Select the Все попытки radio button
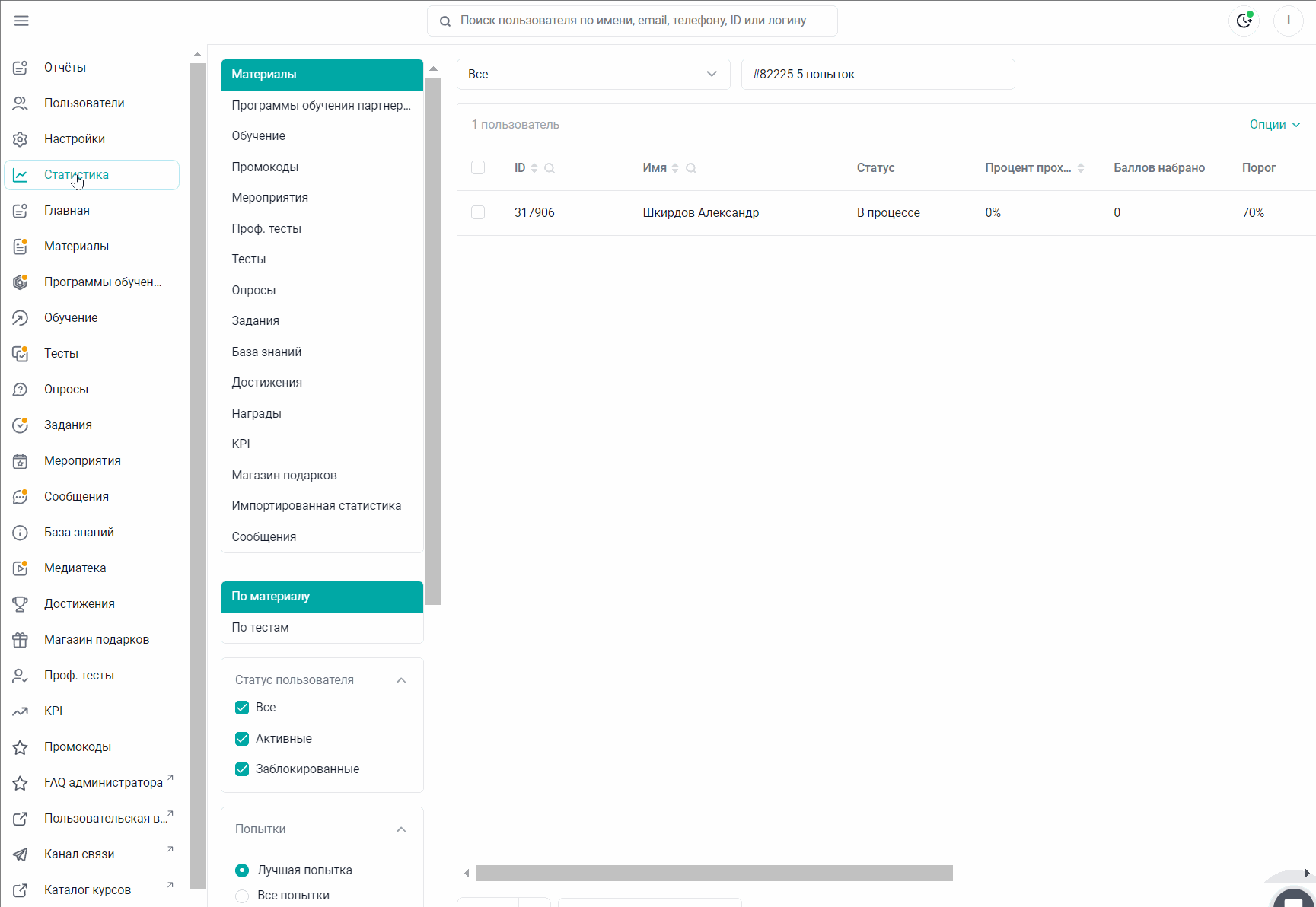 242,896
